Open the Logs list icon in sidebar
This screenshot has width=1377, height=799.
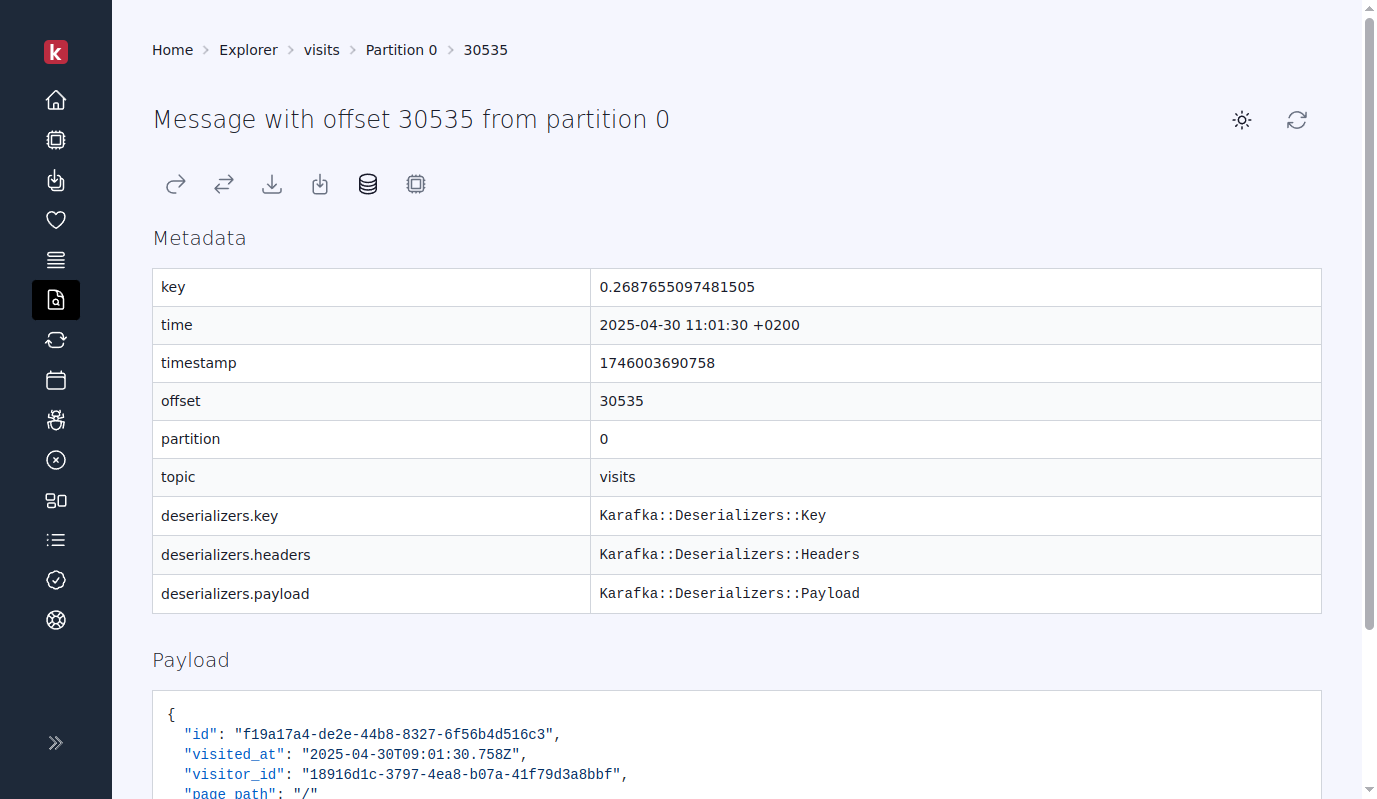tap(56, 540)
